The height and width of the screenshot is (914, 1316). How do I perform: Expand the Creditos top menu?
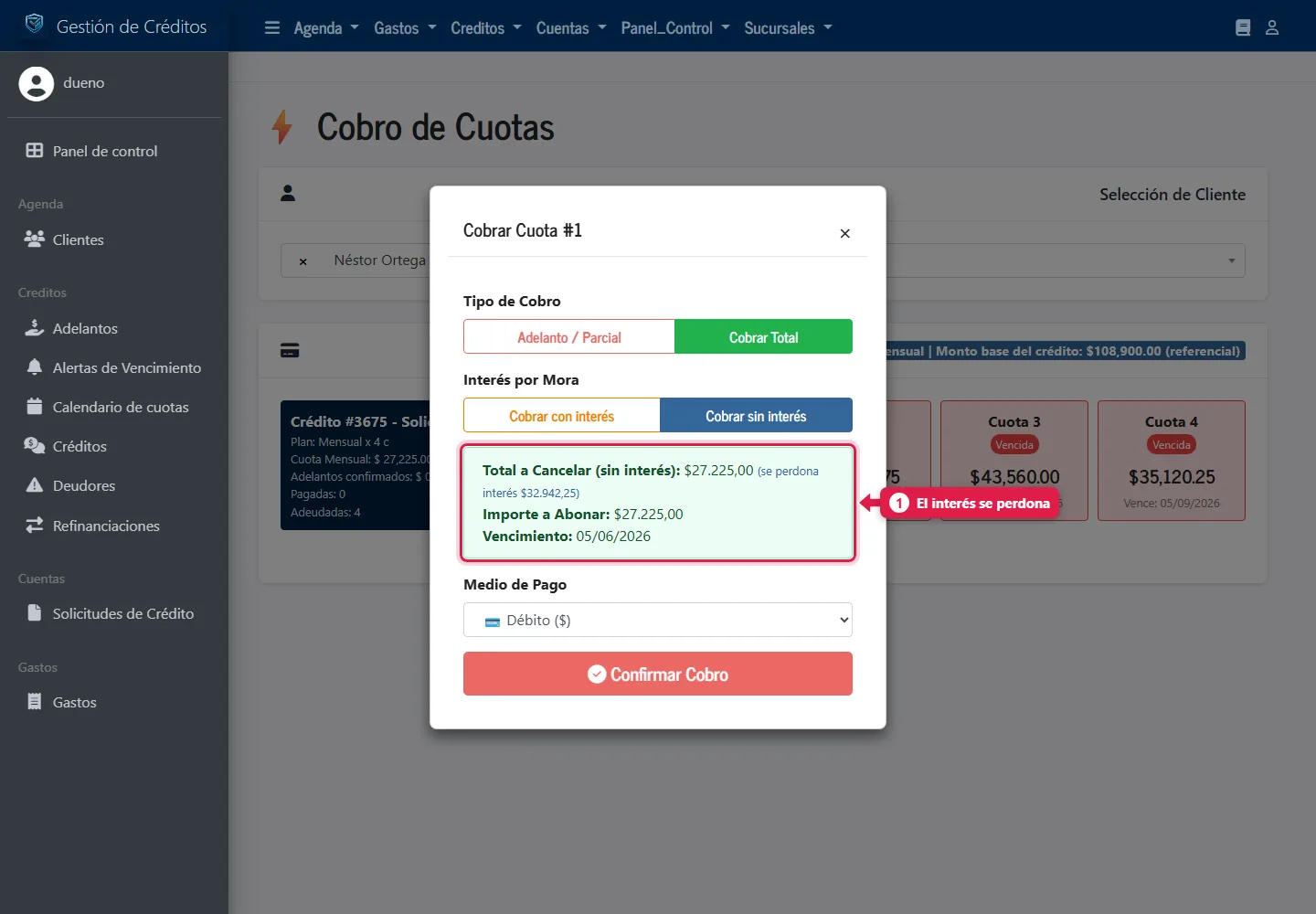pos(486,28)
